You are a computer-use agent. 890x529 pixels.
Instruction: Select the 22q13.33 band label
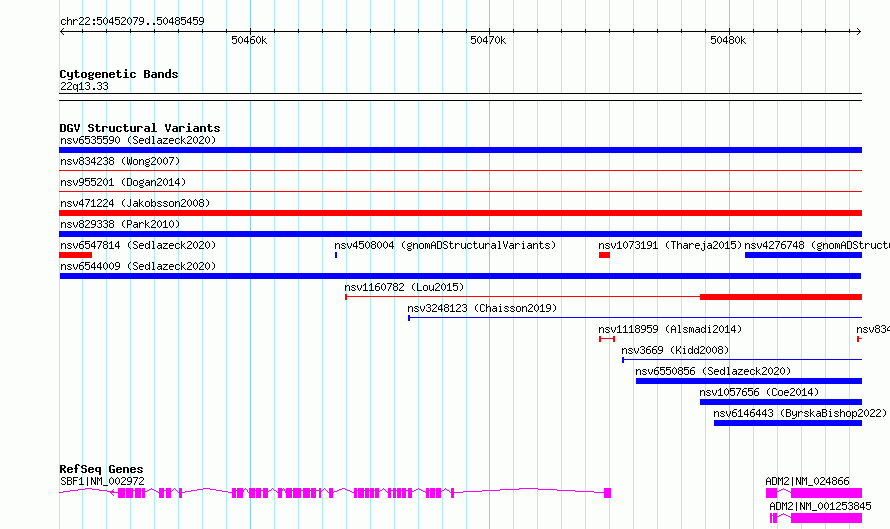pyautogui.click(x=84, y=86)
